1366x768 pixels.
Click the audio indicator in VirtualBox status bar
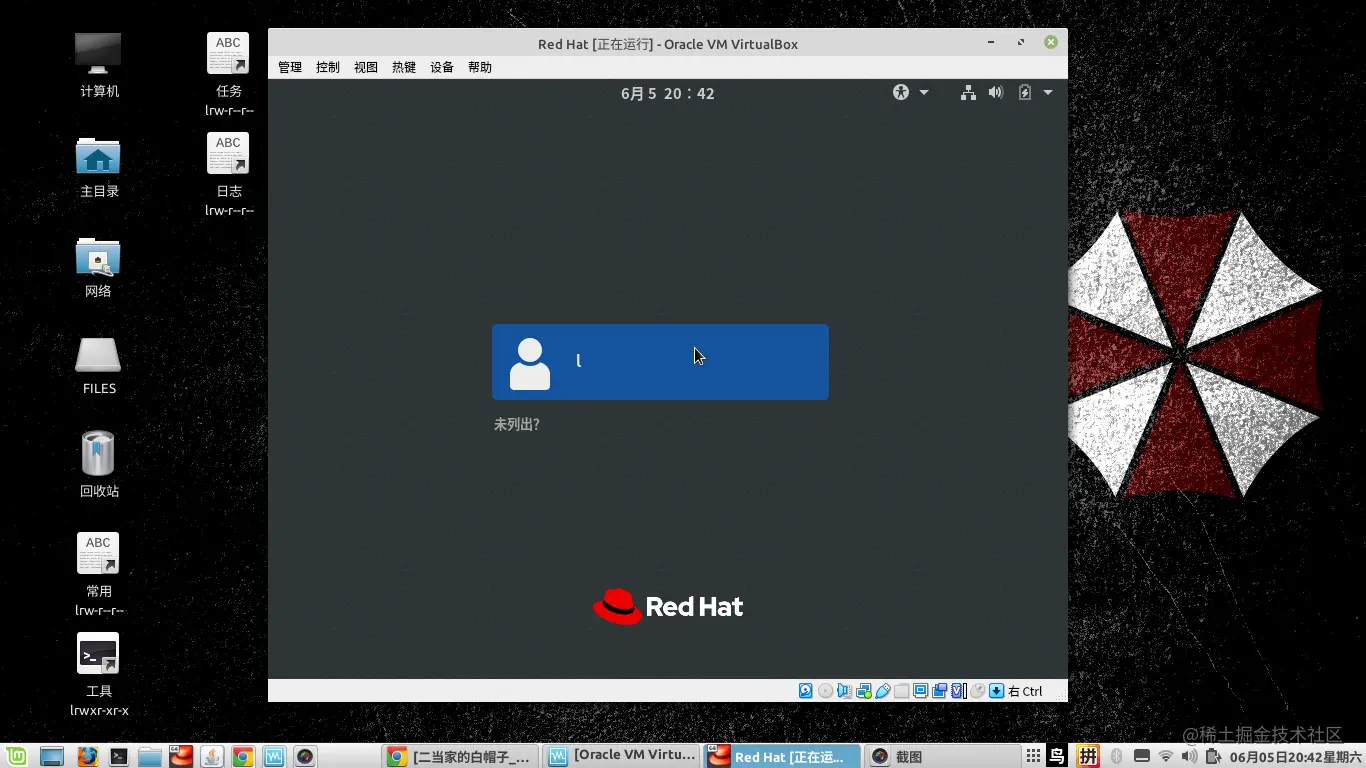point(844,691)
